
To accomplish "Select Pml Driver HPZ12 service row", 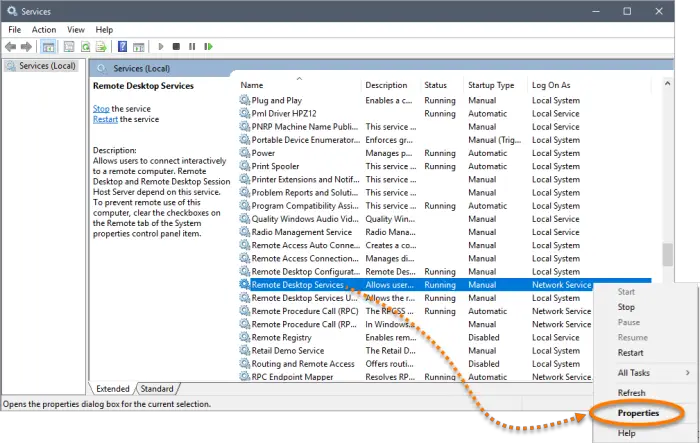I will click(444, 113).
